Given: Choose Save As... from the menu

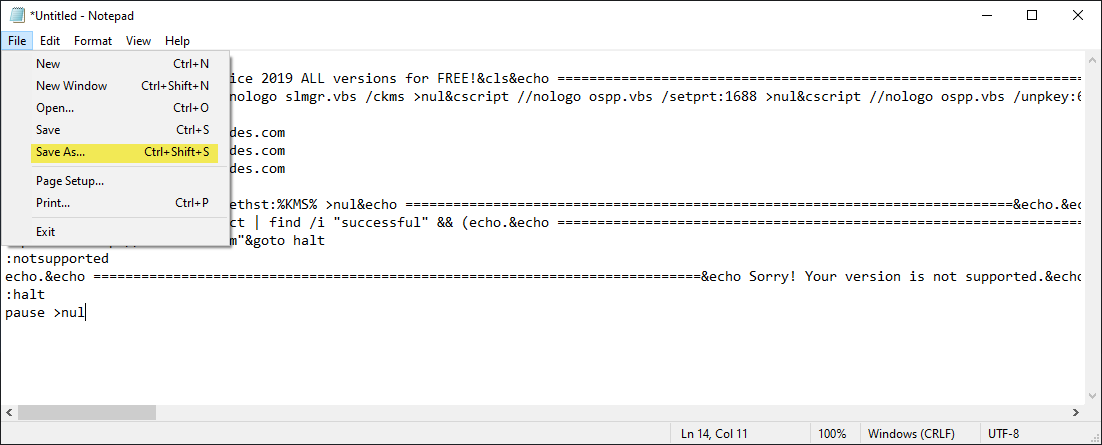Looking at the screenshot, I should [61, 153].
